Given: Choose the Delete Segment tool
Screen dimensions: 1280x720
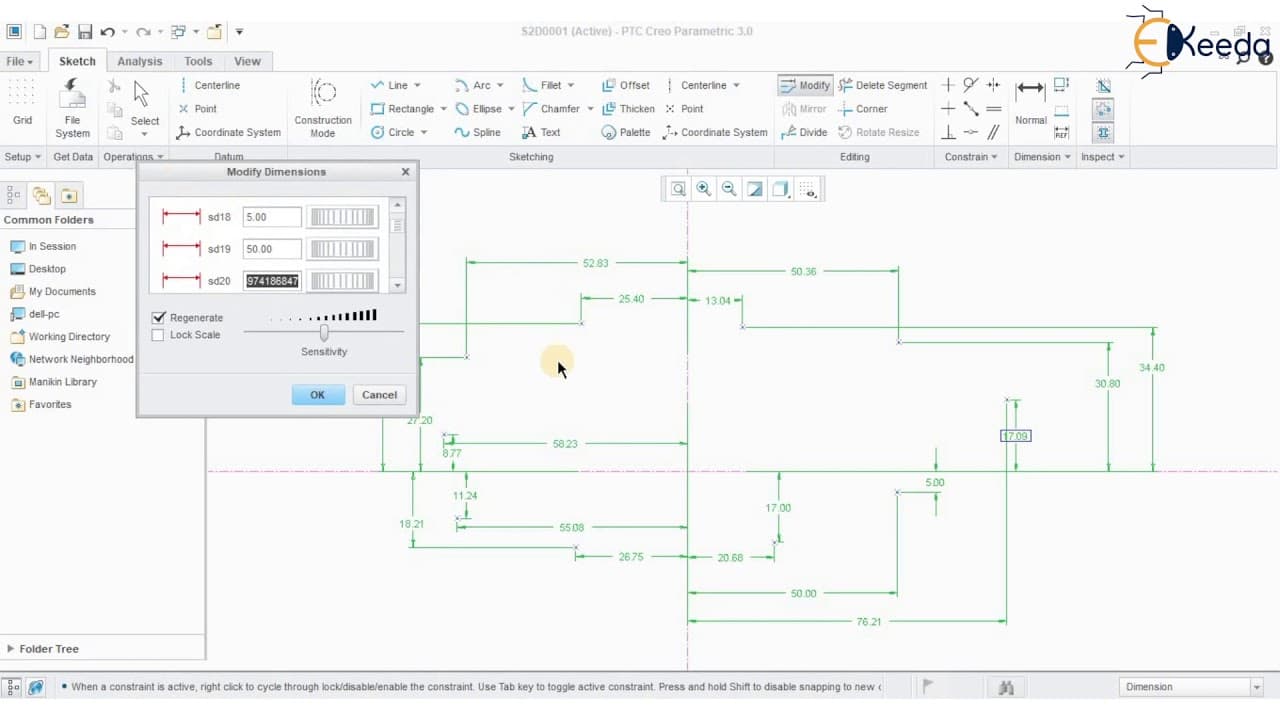Looking at the screenshot, I should (883, 85).
